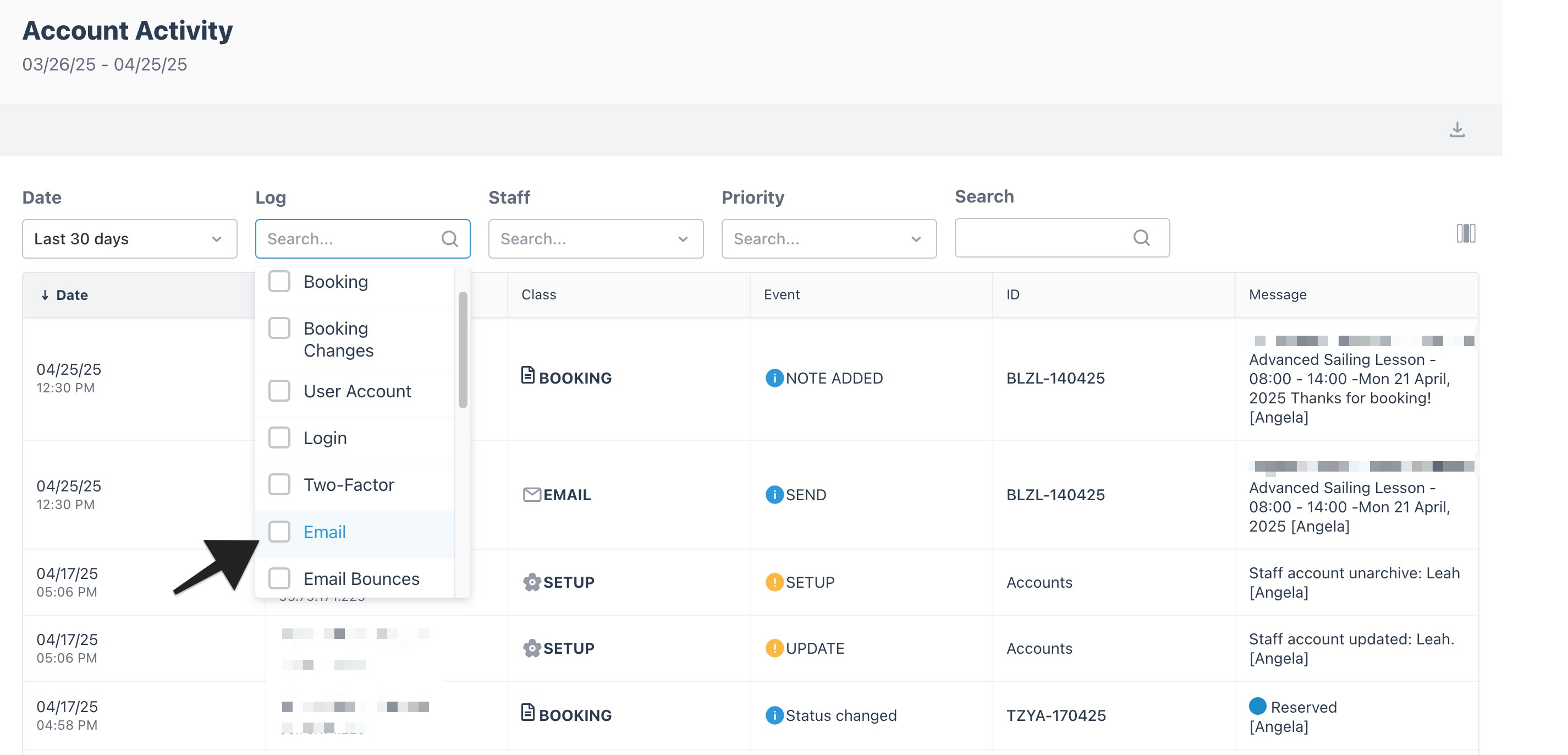This screenshot has width=1568, height=755.
Task: Click the info icon beside NOTE ADDED
Action: [x=774, y=378]
